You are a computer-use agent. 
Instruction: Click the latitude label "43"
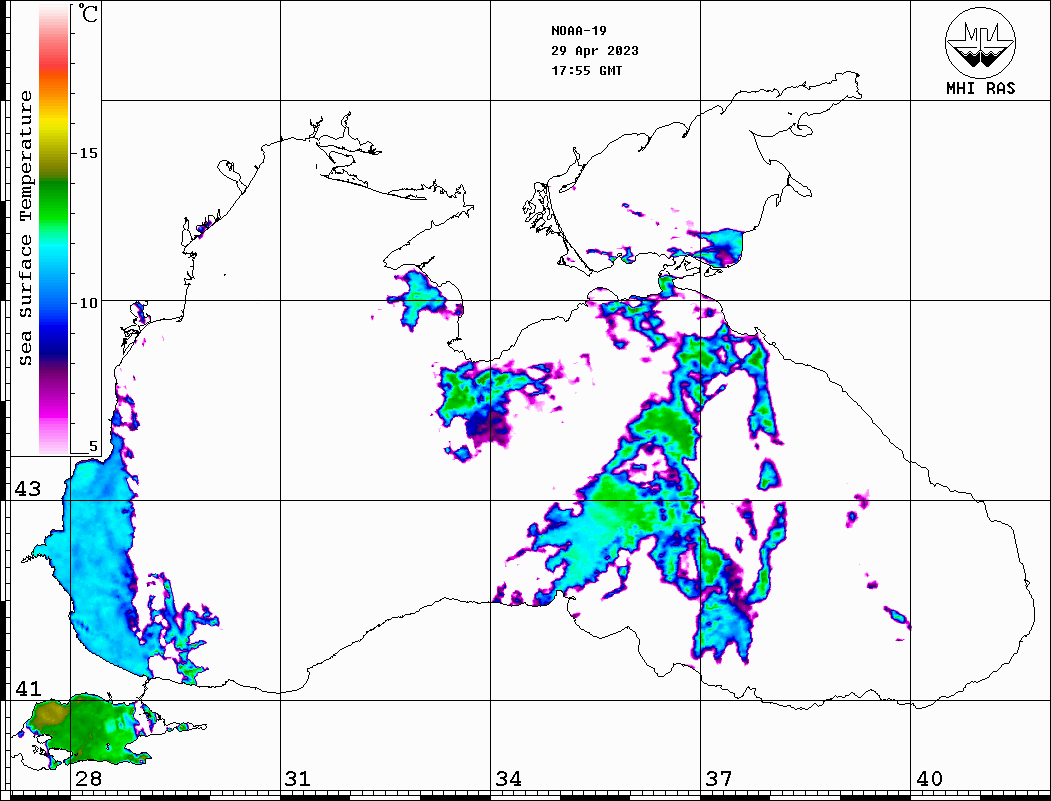(28, 489)
